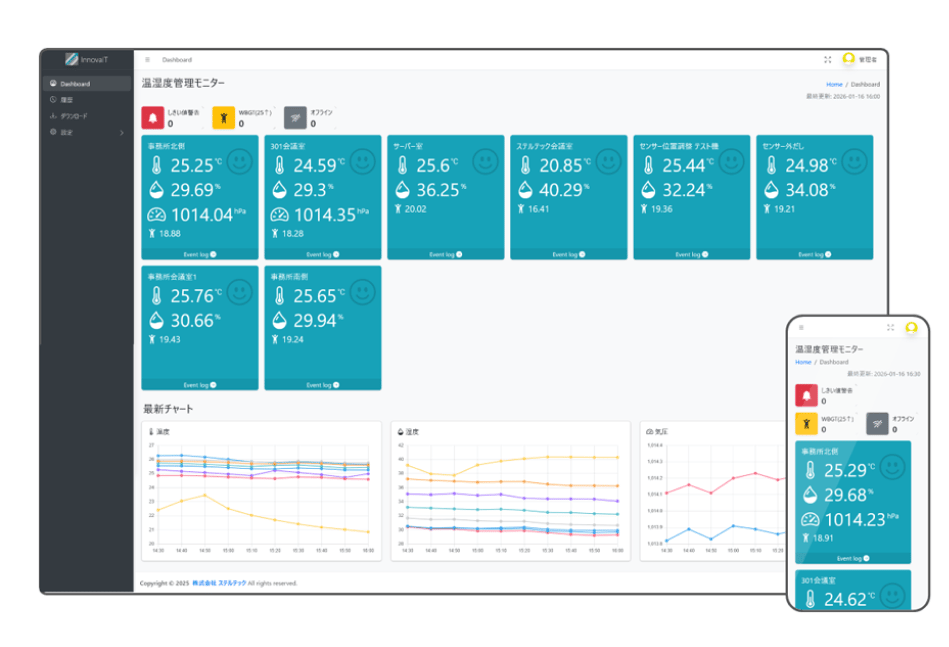Viewport: 949px width, 647px height.
Task: Tap the red bell alert icon on phone
Action: pyautogui.click(x=806, y=396)
